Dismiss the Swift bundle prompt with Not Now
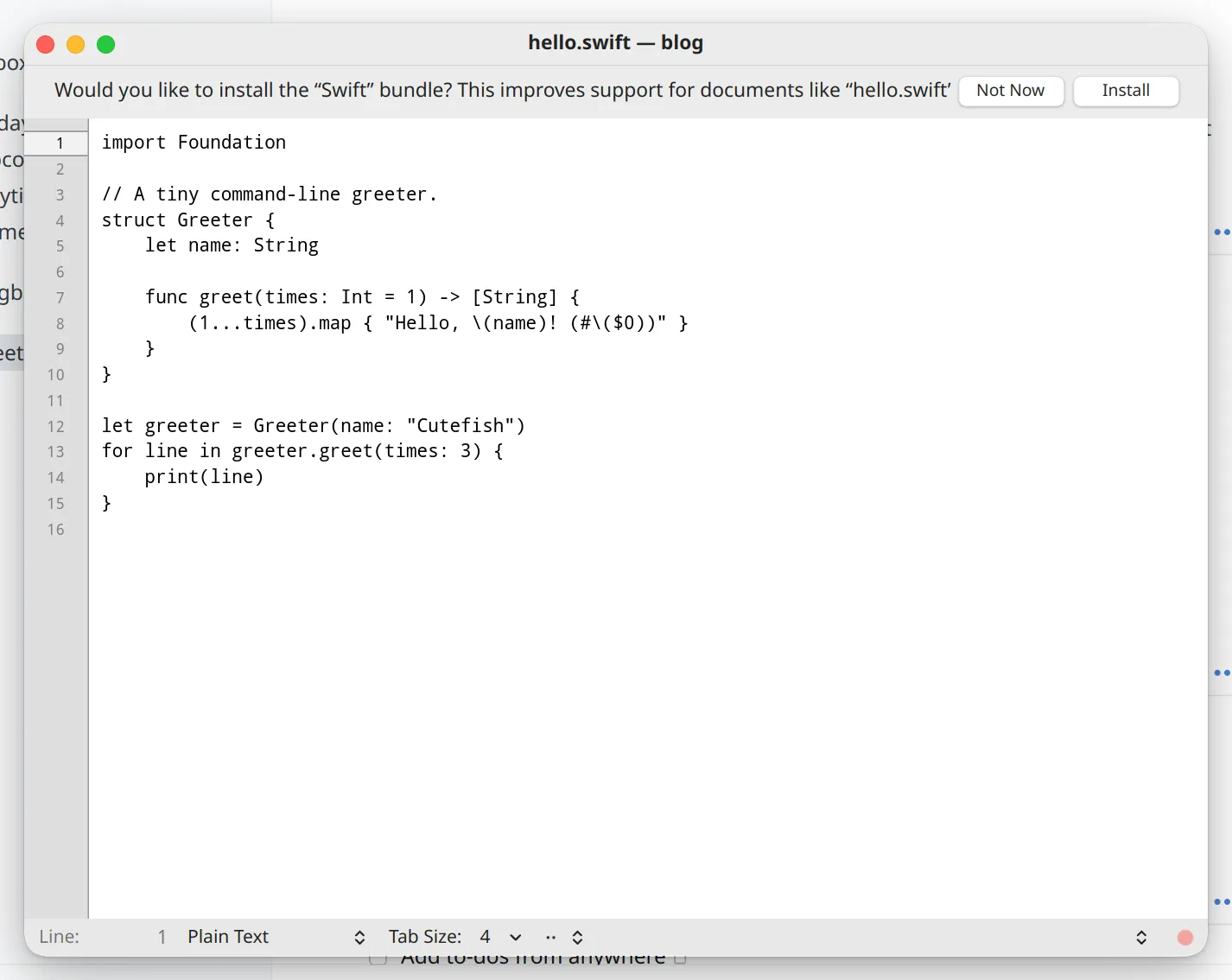 1011,91
